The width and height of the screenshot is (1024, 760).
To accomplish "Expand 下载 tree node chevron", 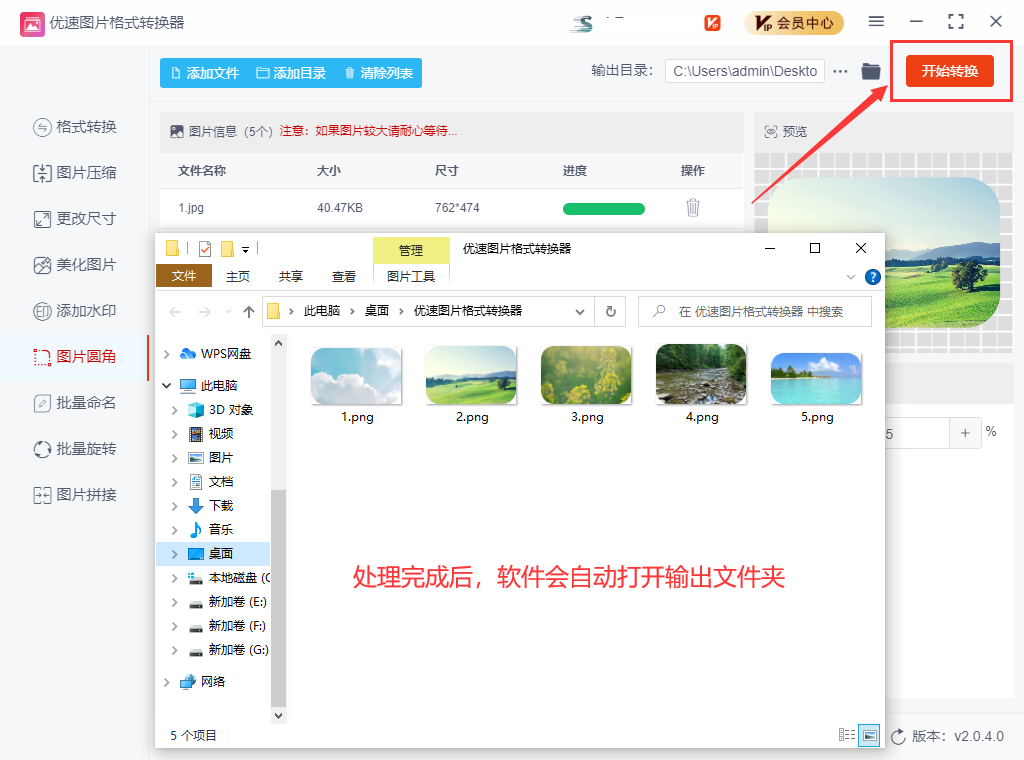I will (174, 506).
